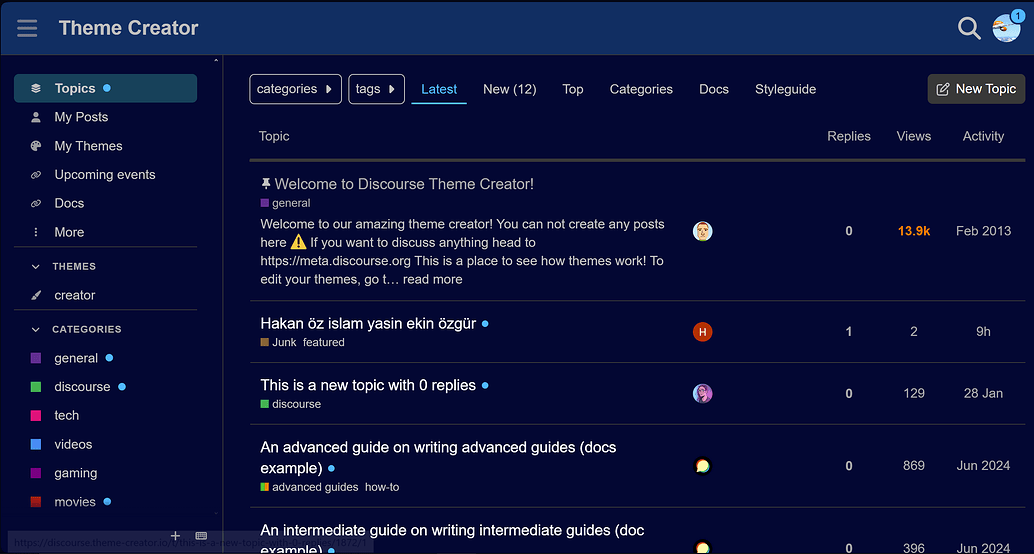The image size is (1034, 554).
Task: Click the keyboard shortcuts icon
Action: (x=201, y=536)
